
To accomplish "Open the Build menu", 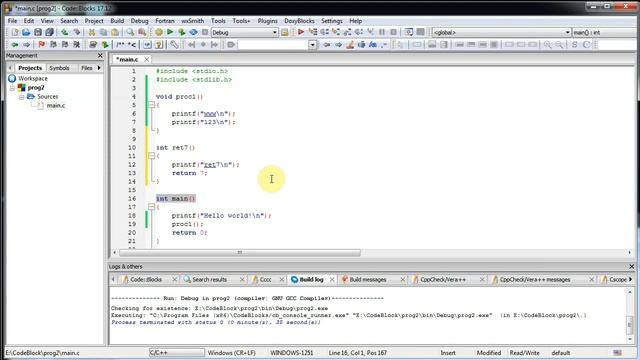I will pos(117,21).
